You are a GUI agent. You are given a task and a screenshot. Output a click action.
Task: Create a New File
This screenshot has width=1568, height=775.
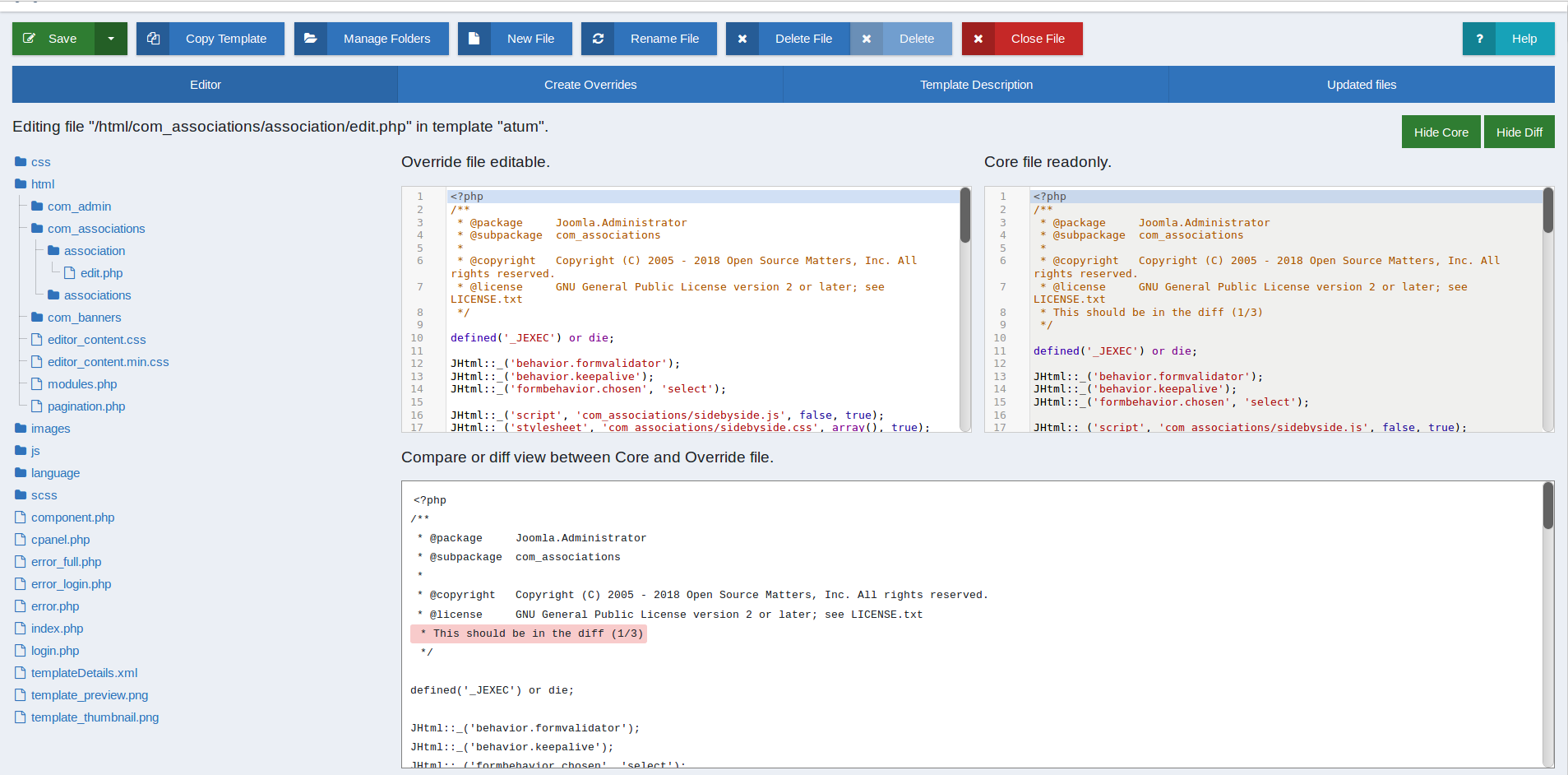515,39
